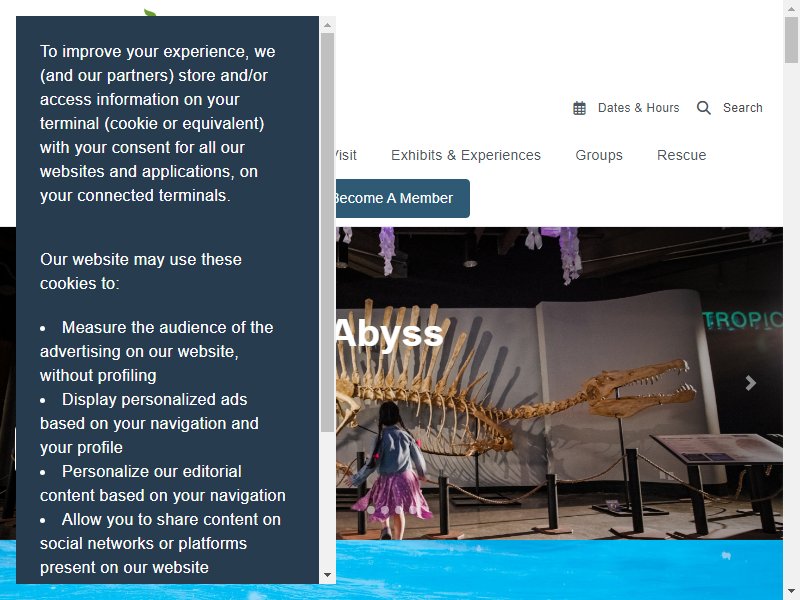Viewport: 800px width, 600px height.
Task: Click the cookie notice scrollbar thumb
Action: click(x=328, y=232)
